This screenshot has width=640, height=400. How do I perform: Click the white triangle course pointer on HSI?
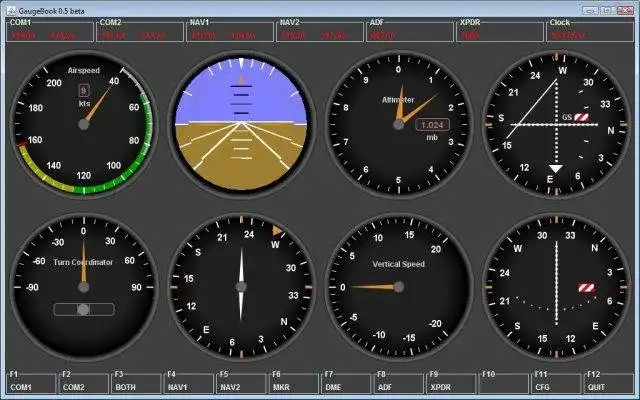556,168
